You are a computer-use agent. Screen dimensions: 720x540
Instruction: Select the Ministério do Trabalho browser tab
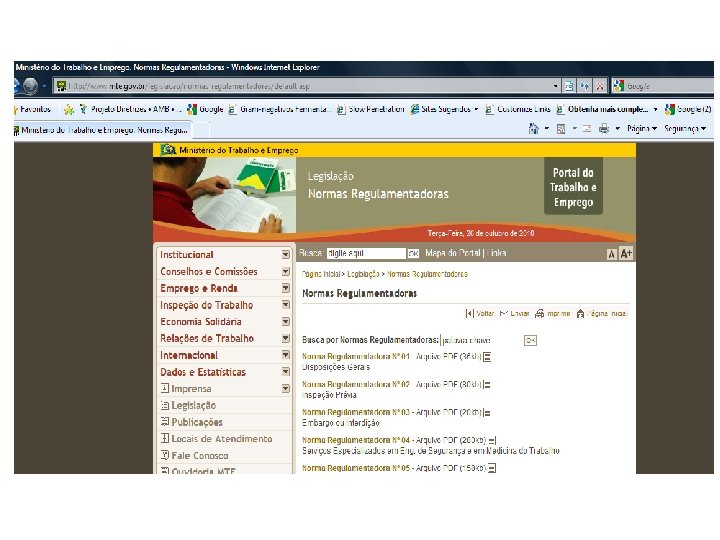[x=103, y=130]
